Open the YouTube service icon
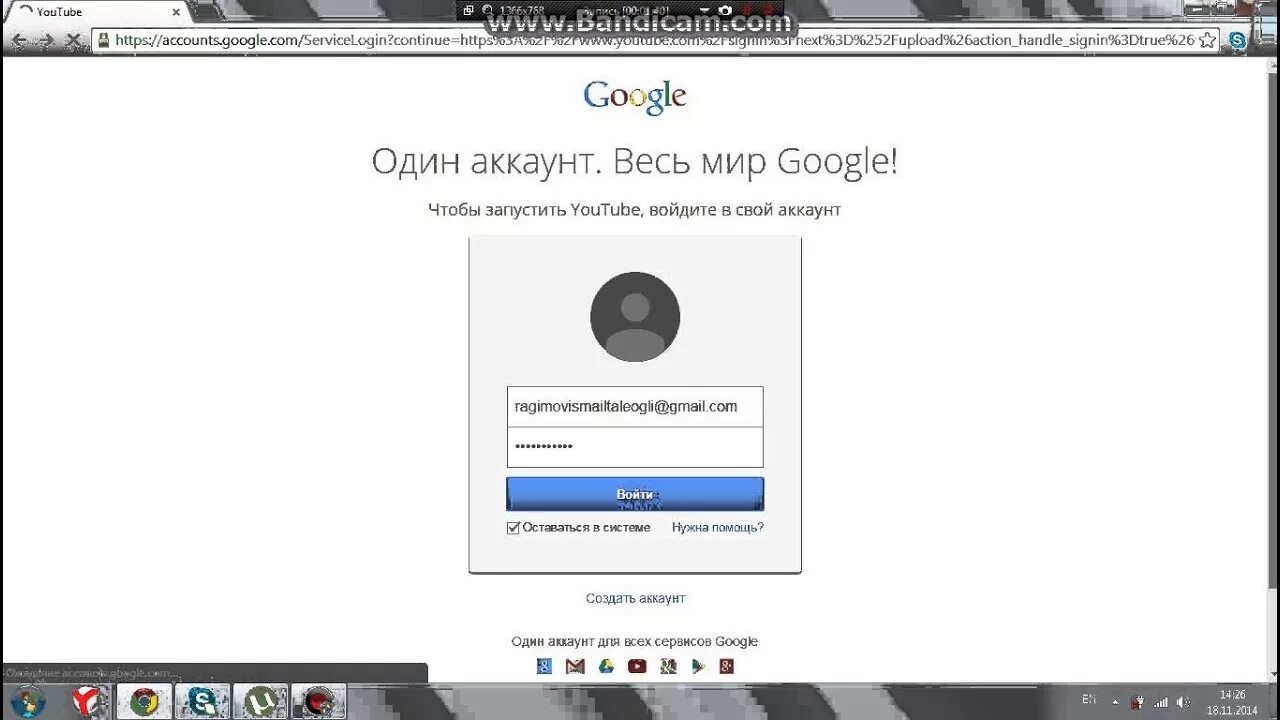The image size is (1280, 720). pyautogui.click(x=637, y=666)
